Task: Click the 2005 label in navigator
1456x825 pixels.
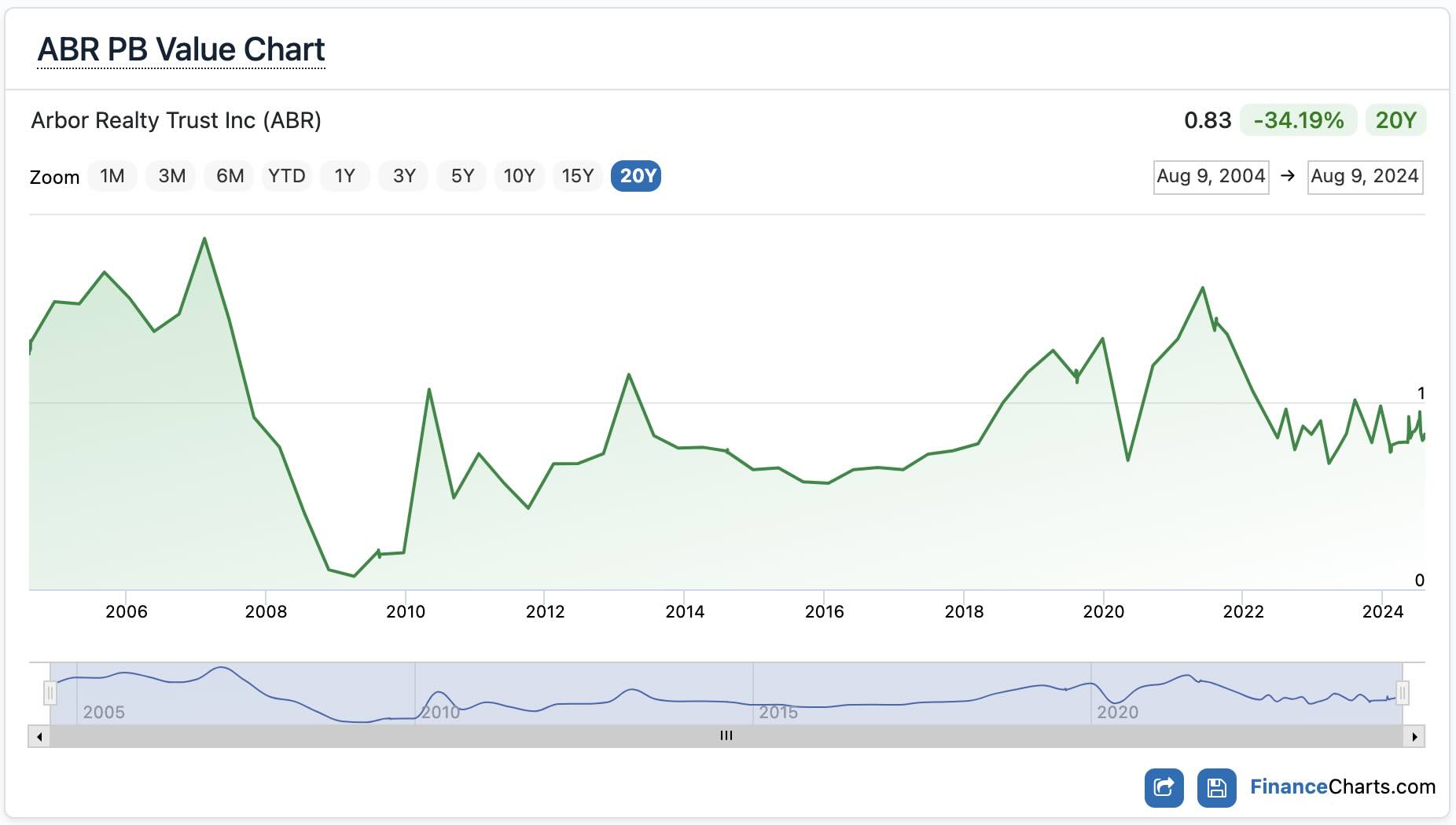Action: click(x=104, y=712)
